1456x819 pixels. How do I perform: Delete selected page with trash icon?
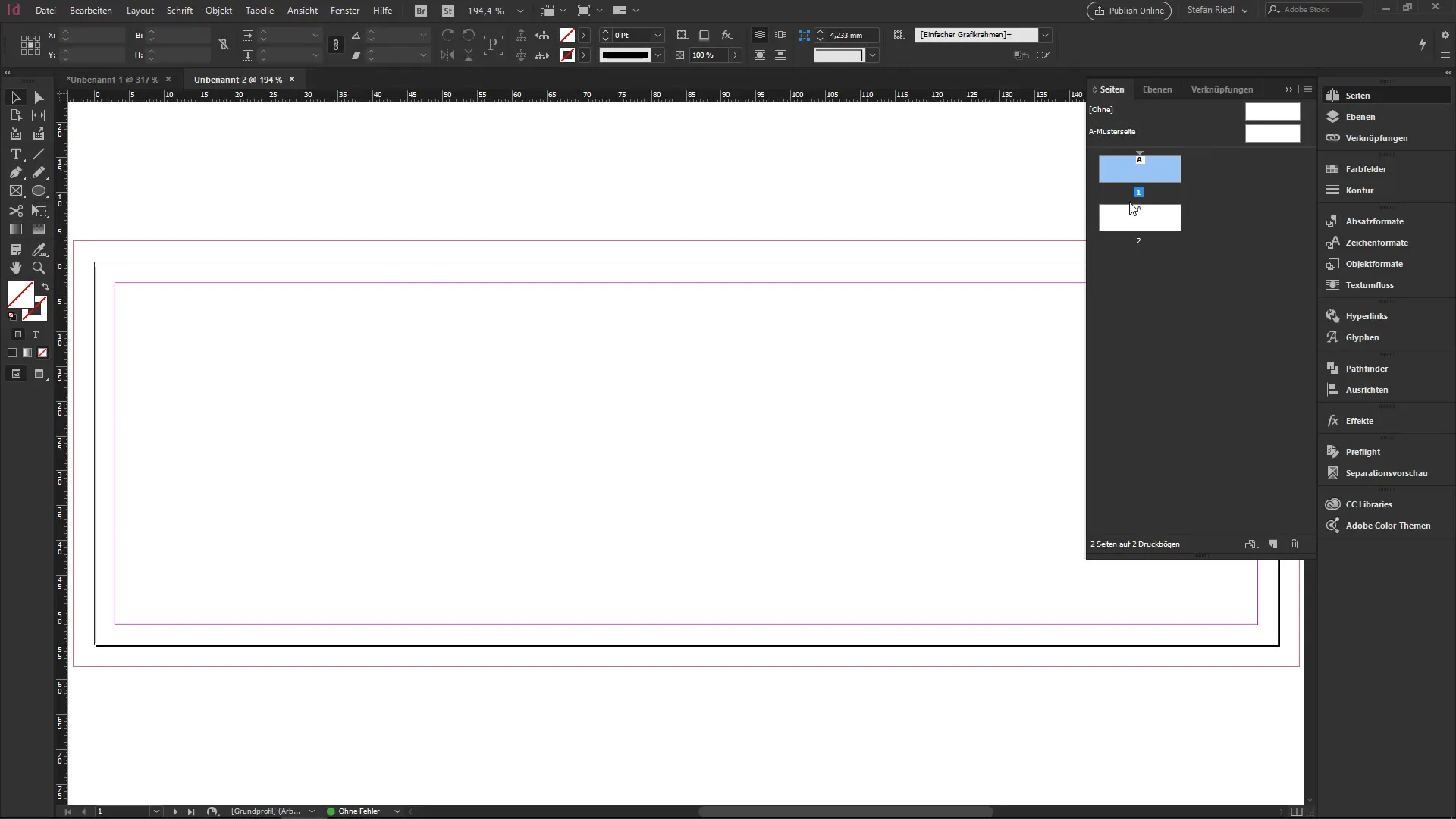(x=1294, y=544)
